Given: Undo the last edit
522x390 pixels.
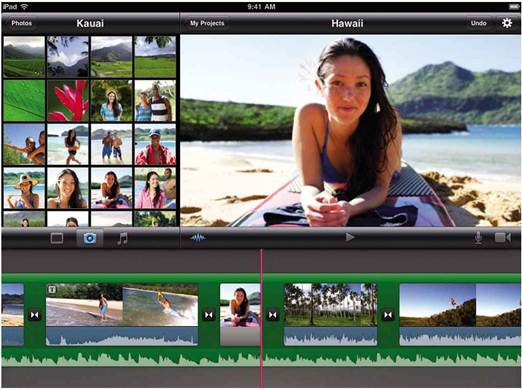Looking at the screenshot, I should [478, 23].
